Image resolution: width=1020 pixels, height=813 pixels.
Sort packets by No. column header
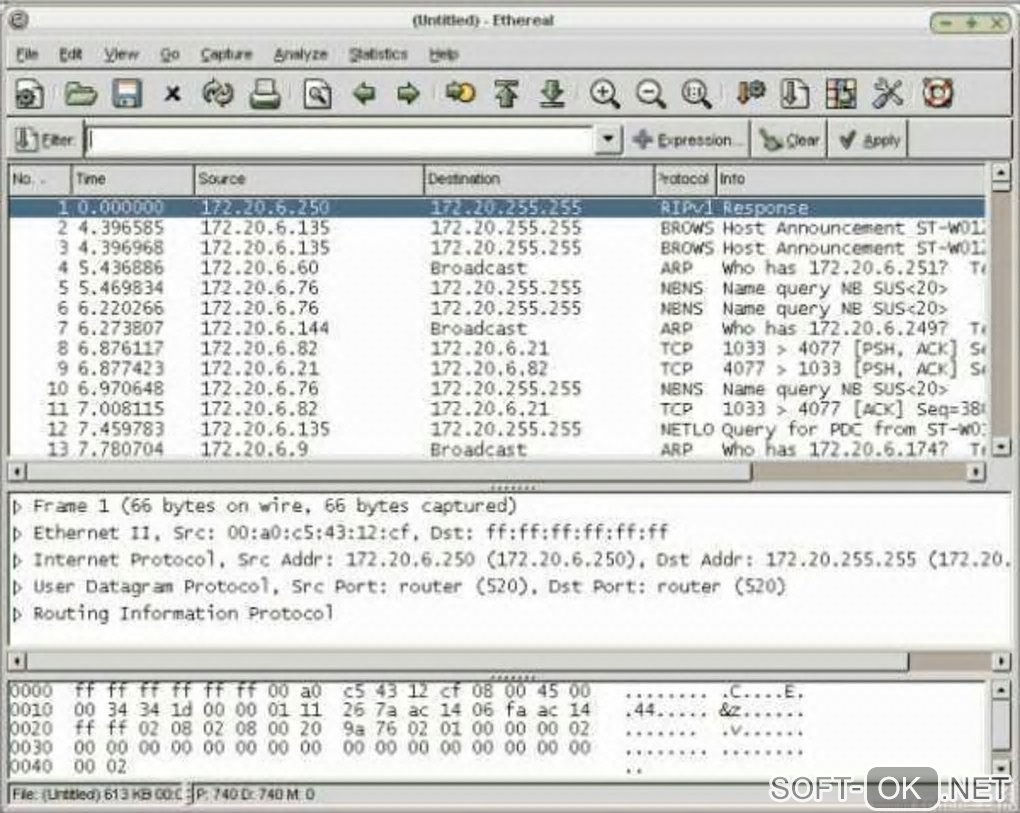tap(39, 179)
